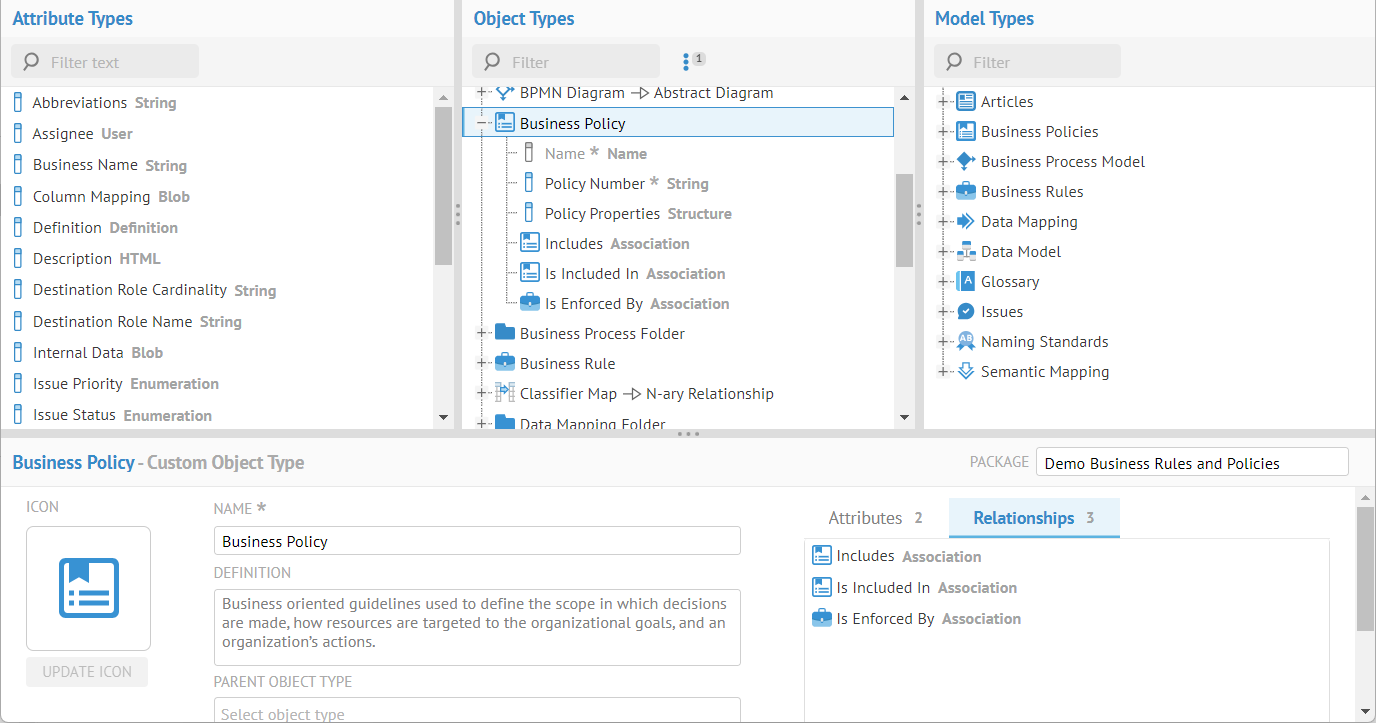The height and width of the screenshot is (723, 1376).
Task: Click the Semantic Mapping icon
Action: [966, 371]
